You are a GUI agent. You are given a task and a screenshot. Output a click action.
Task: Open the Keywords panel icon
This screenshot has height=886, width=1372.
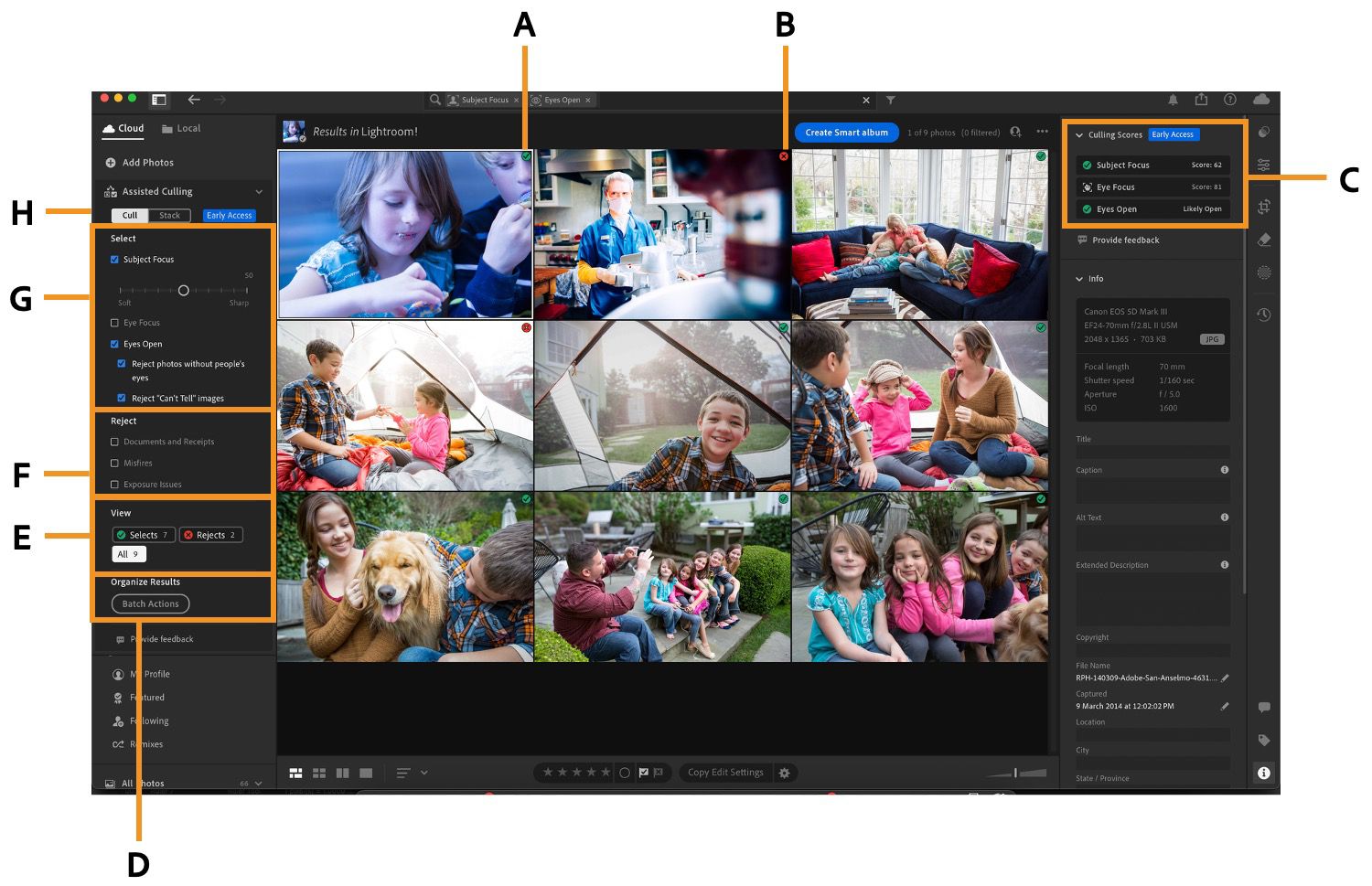coord(1265,740)
